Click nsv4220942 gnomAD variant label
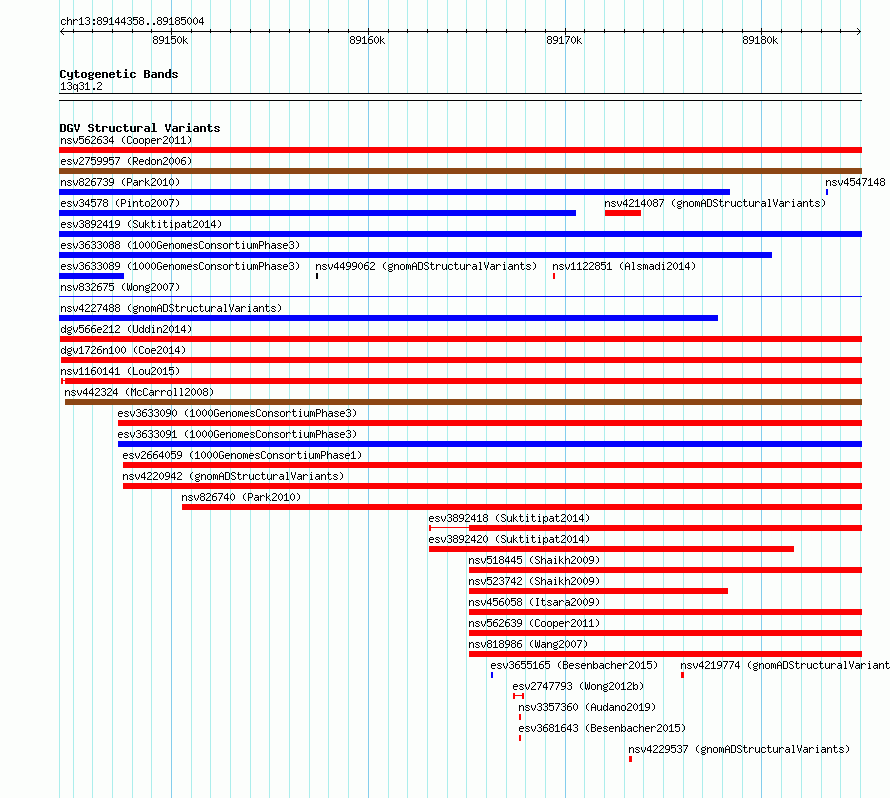 point(233,476)
